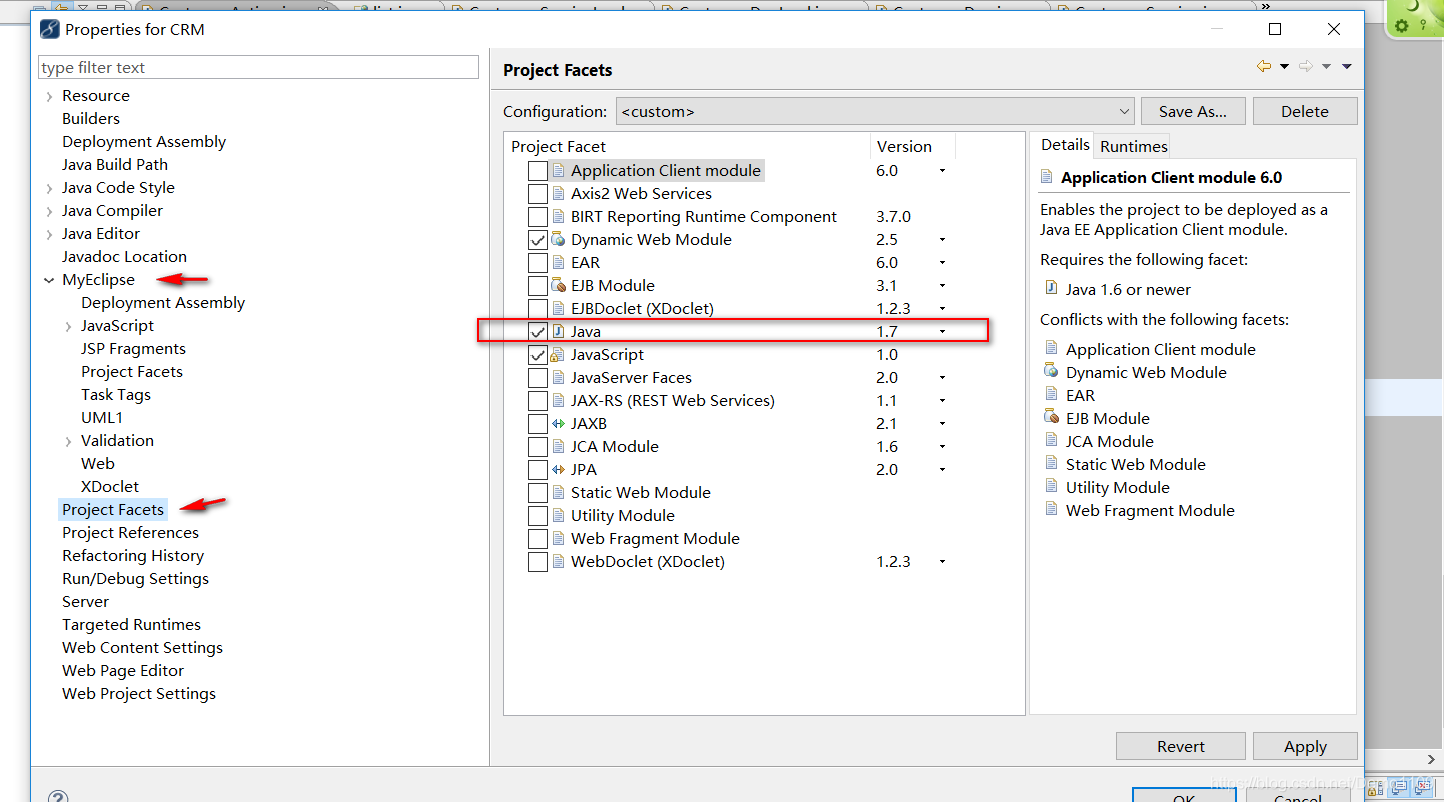The width and height of the screenshot is (1444, 802).
Task: Click the Dynamic Web Module facet icon
Action: [559, 240]
